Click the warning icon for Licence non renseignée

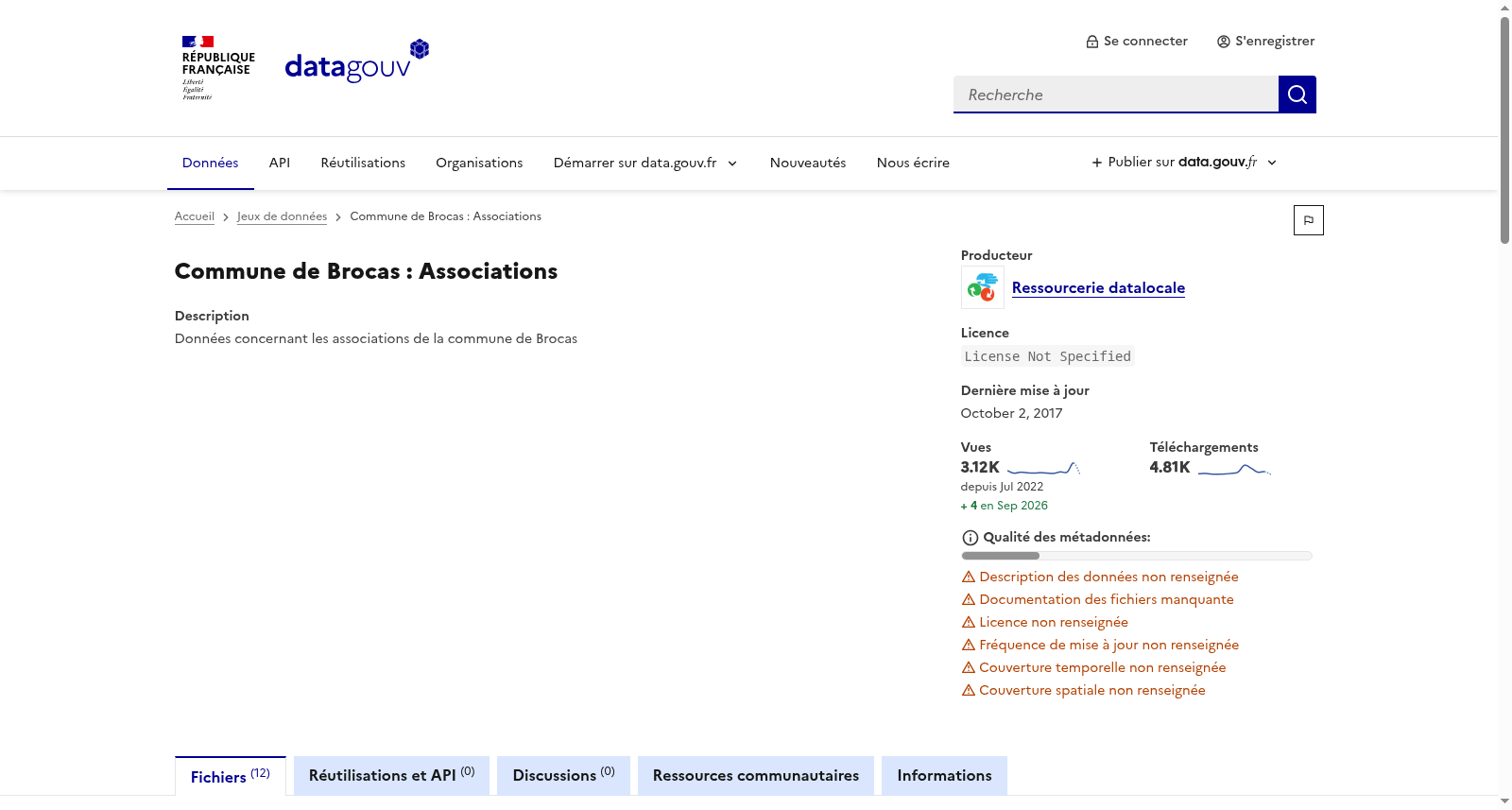pyautogui.click(x=969, y=622)
